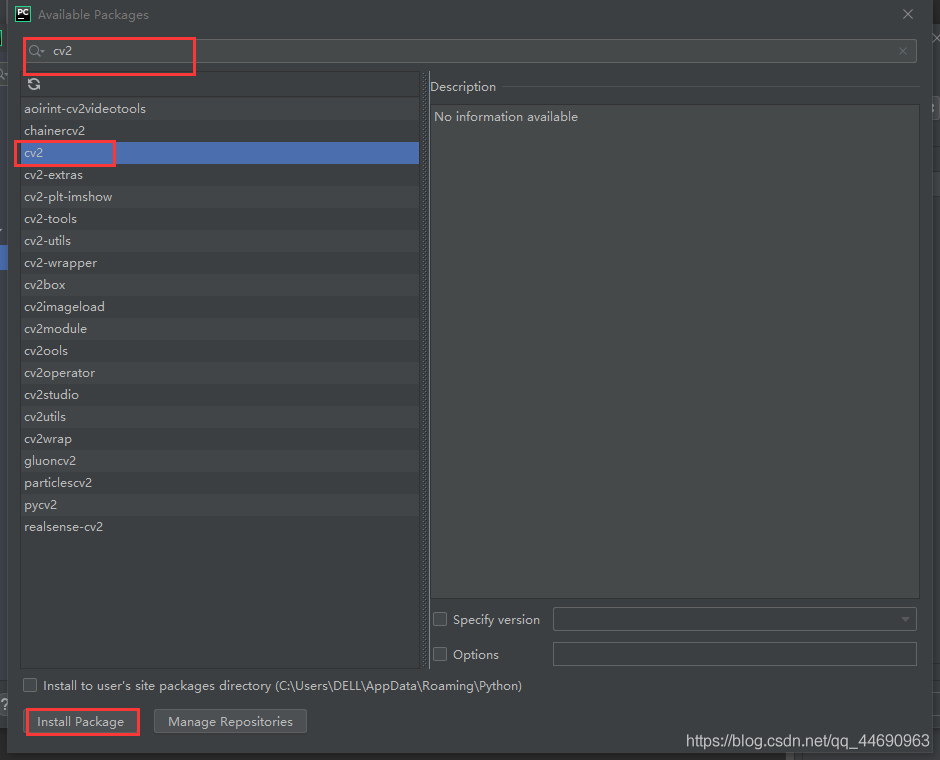Reload the package list
This screenshot has width=940, height=760.
click(34, 85)
